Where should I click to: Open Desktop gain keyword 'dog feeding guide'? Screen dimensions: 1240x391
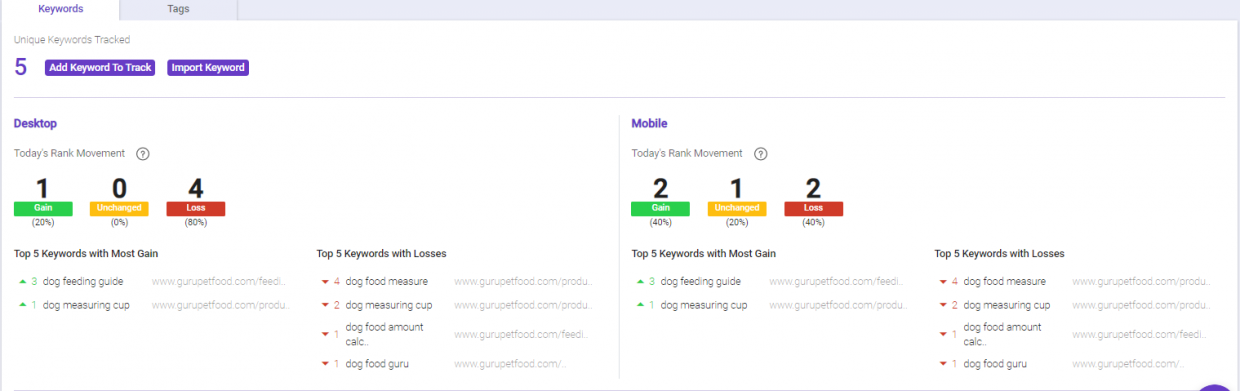(83, 282)
